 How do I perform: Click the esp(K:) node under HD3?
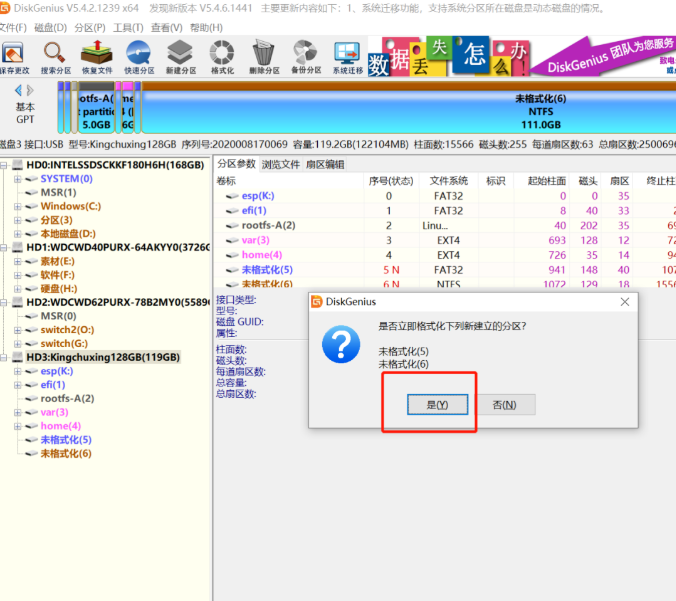coord(56,371)
